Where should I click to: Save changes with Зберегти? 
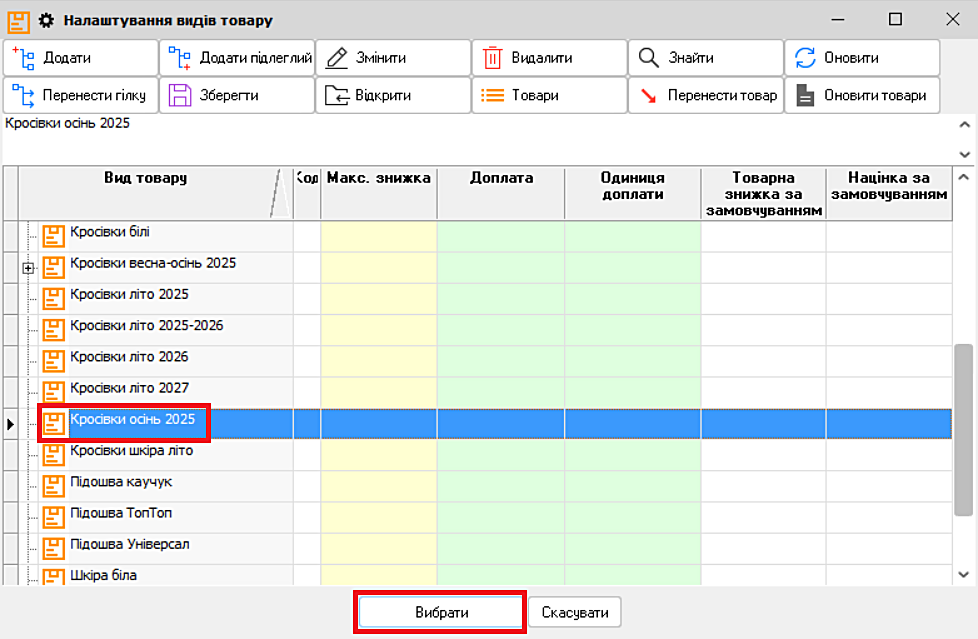(237, 96)
